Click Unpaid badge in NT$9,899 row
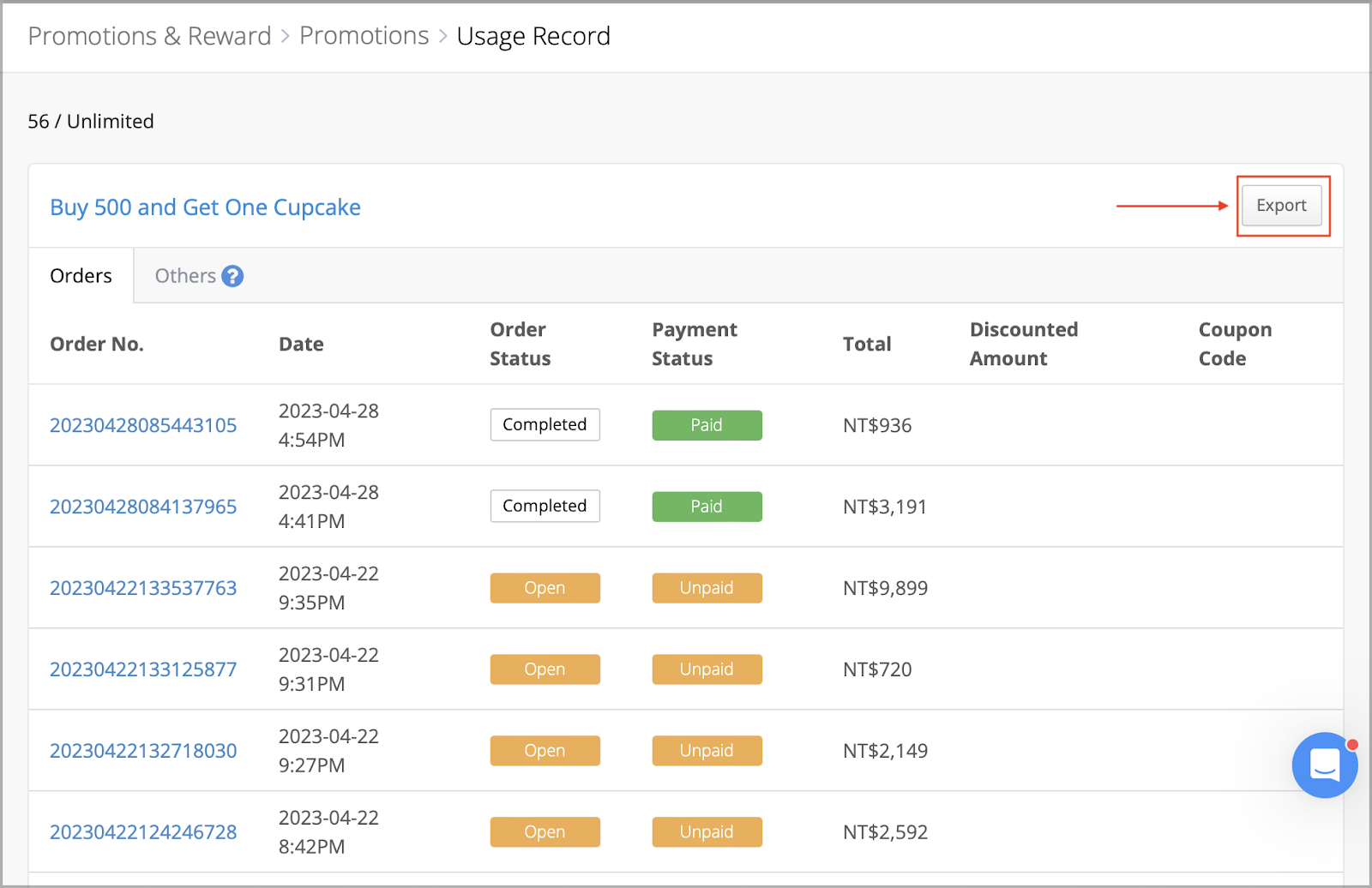 tap(707, 588)
